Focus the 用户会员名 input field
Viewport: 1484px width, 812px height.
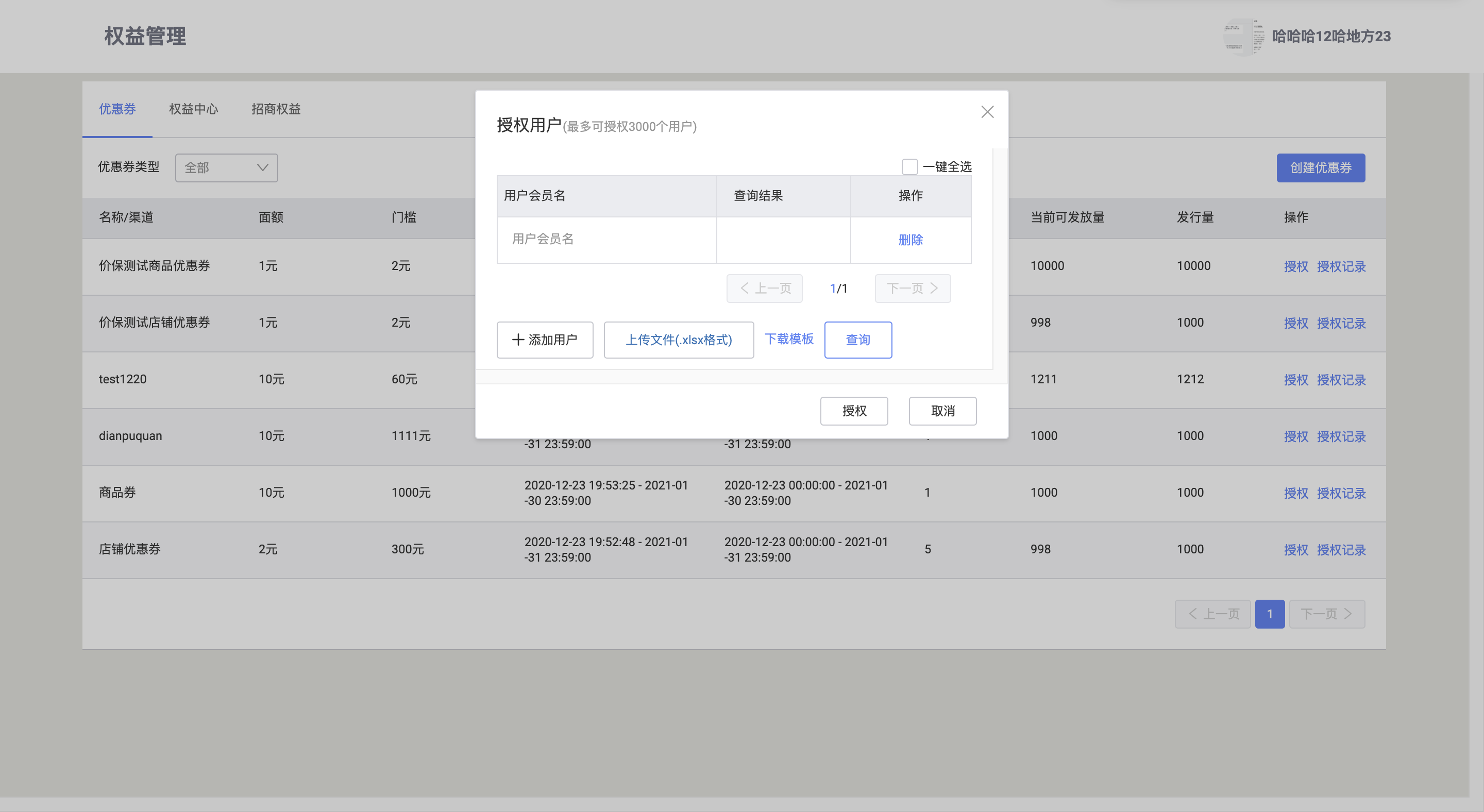[606, 239]
